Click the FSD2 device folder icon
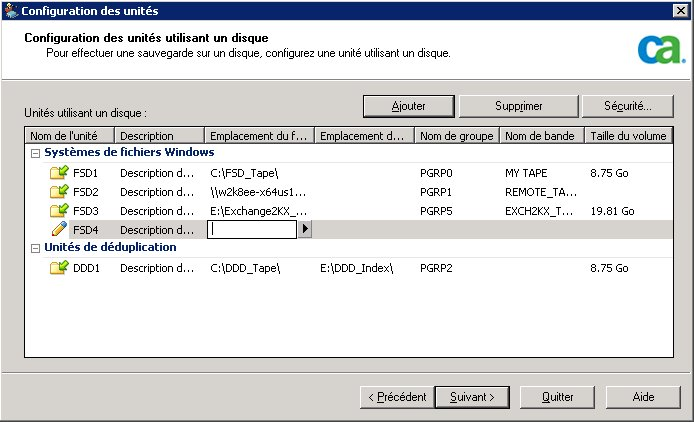Image resolution: width=694 pixels, height=422 pixels. [x=58, y=192]
